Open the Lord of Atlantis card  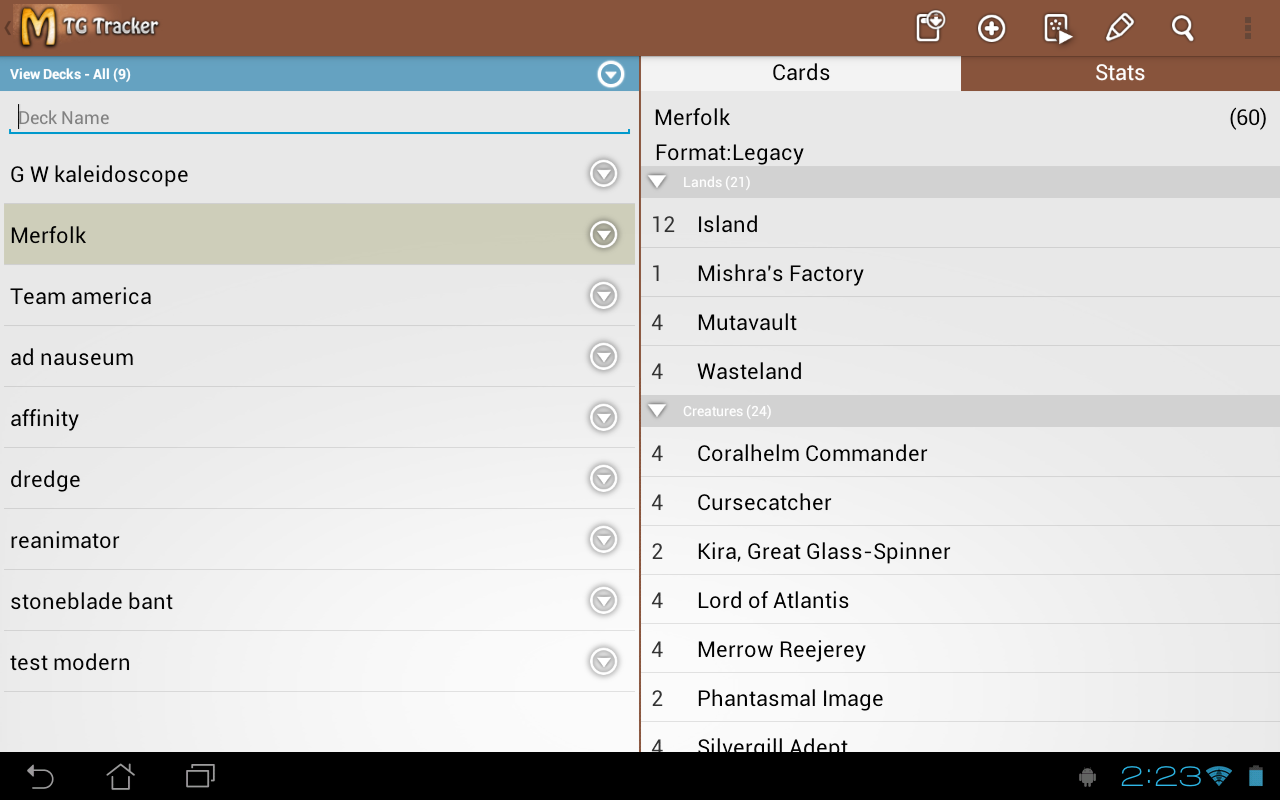tap(773, 600)
